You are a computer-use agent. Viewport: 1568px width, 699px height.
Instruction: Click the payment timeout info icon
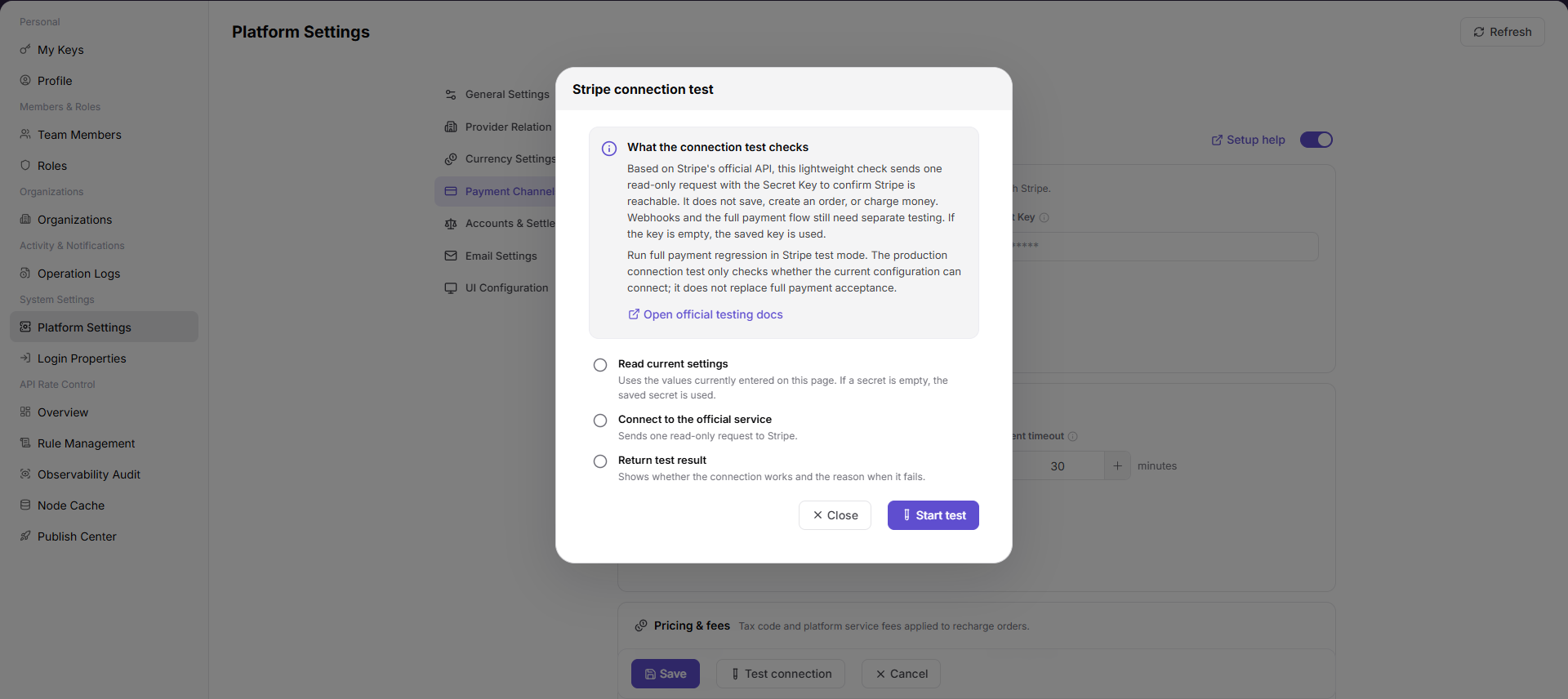tap(1073, 437)
